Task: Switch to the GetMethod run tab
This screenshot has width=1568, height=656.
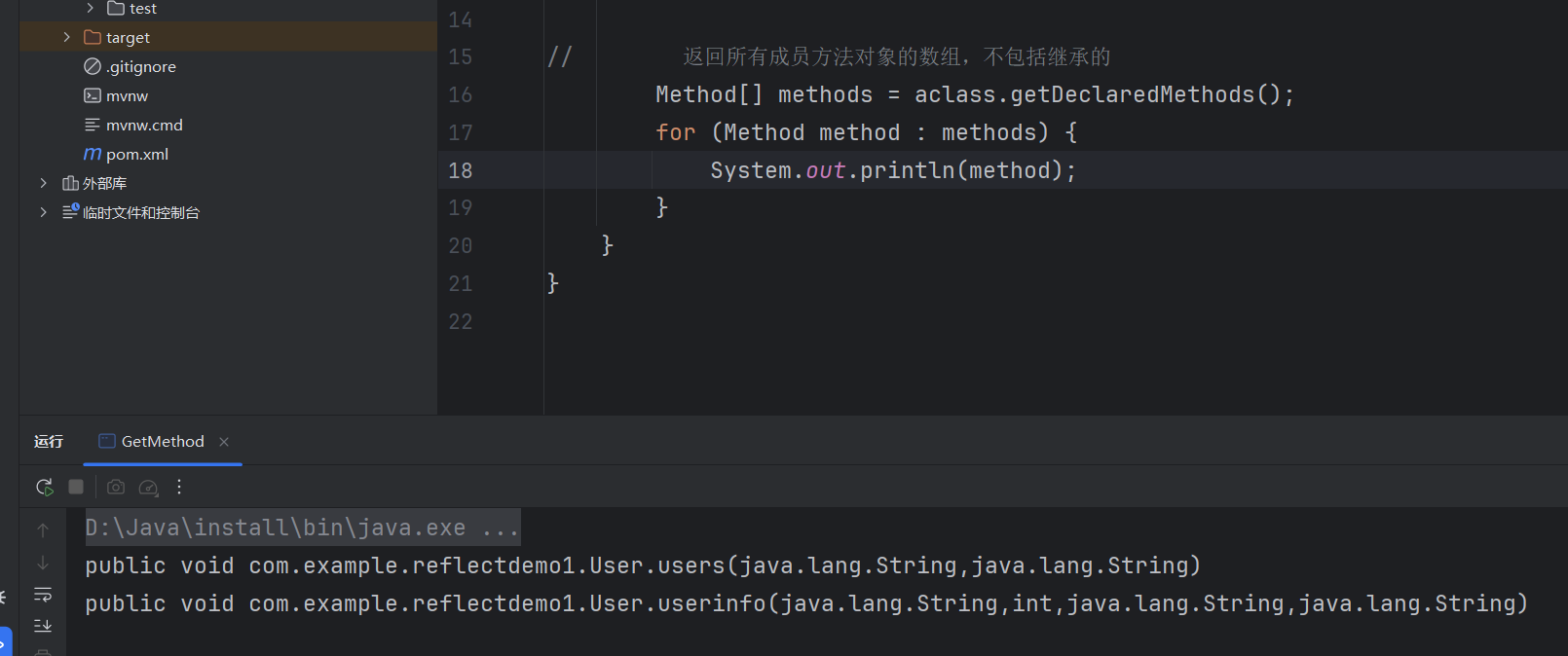Action: pos(163,442)
